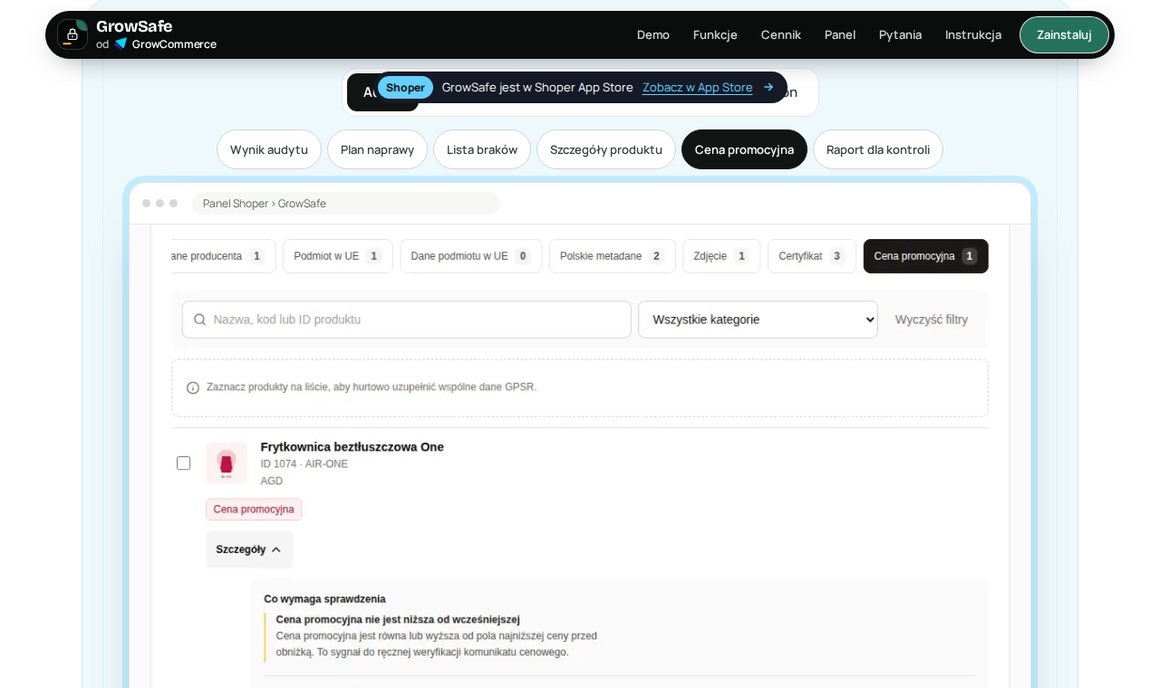Click the Shoper badge in the banner
The image size is (1160, 688).
[x=405, y=87]
